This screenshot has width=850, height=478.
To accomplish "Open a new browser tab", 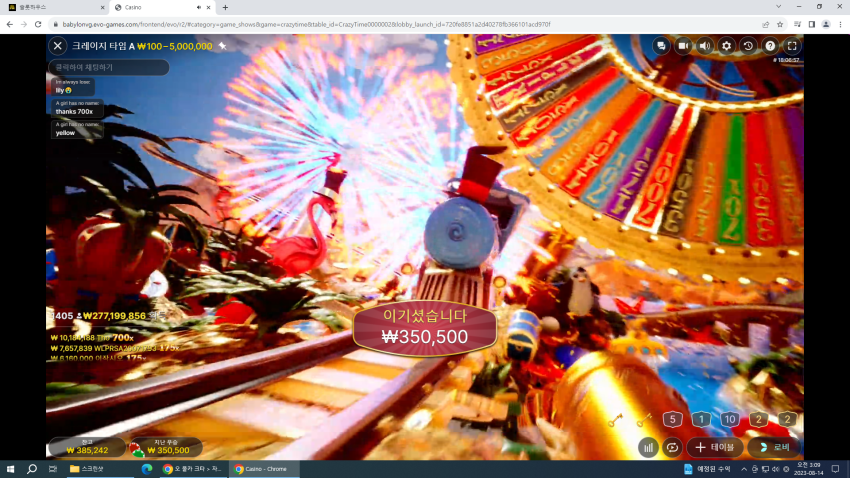I will coord(225,8).
